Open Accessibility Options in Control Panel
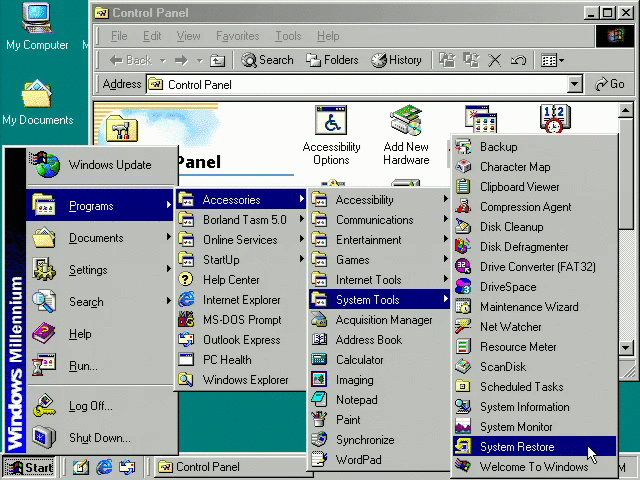The width and height of the screenshot is (640, 480). point(331,136)
